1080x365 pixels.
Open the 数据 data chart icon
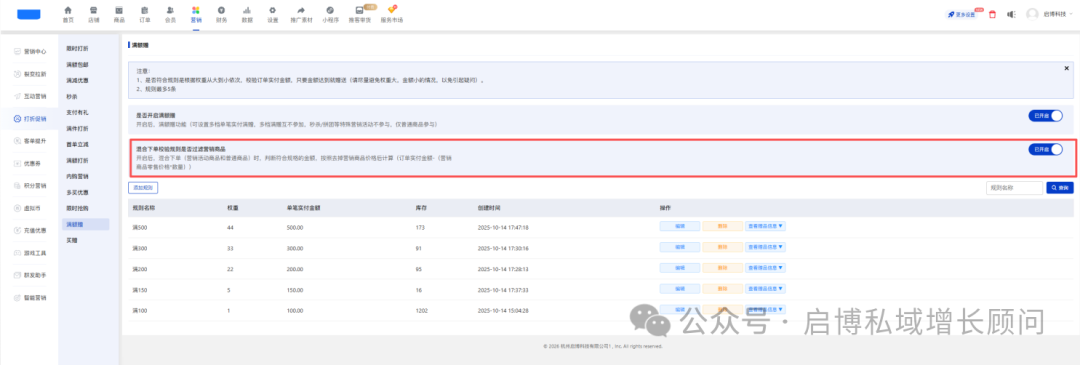247,10
